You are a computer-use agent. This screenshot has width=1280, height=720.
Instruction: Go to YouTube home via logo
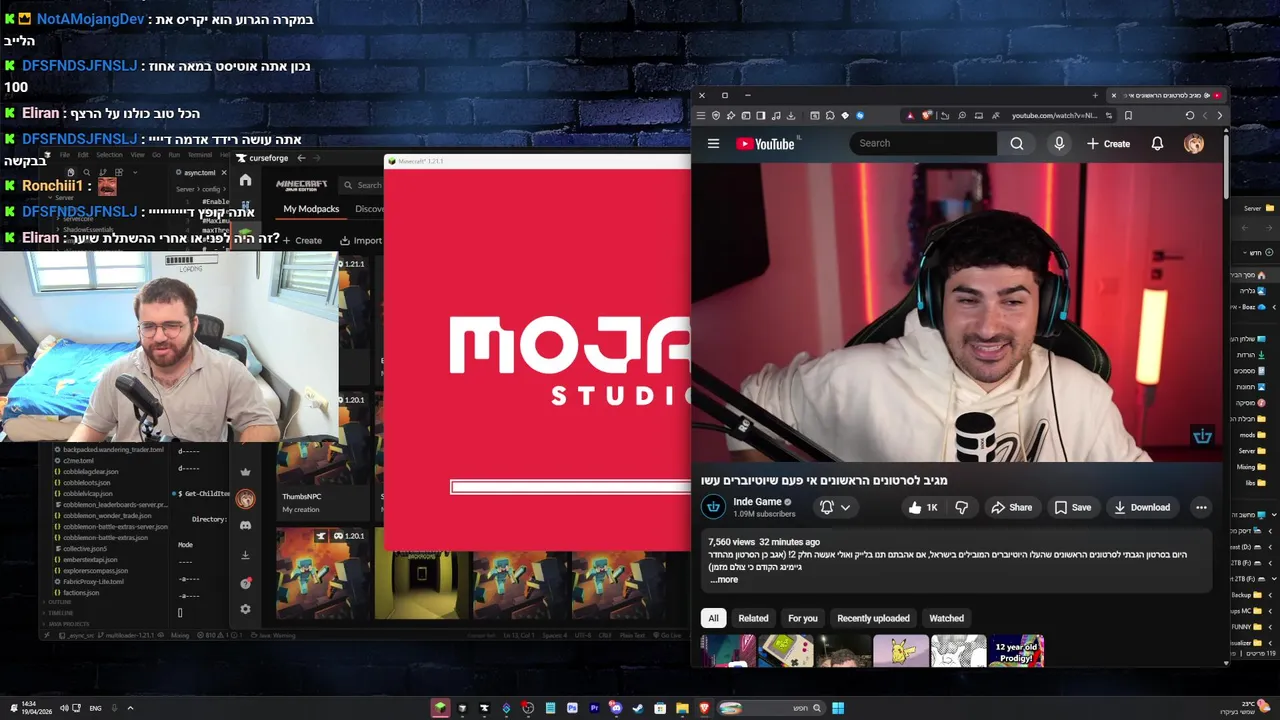(x=765, y=144)
